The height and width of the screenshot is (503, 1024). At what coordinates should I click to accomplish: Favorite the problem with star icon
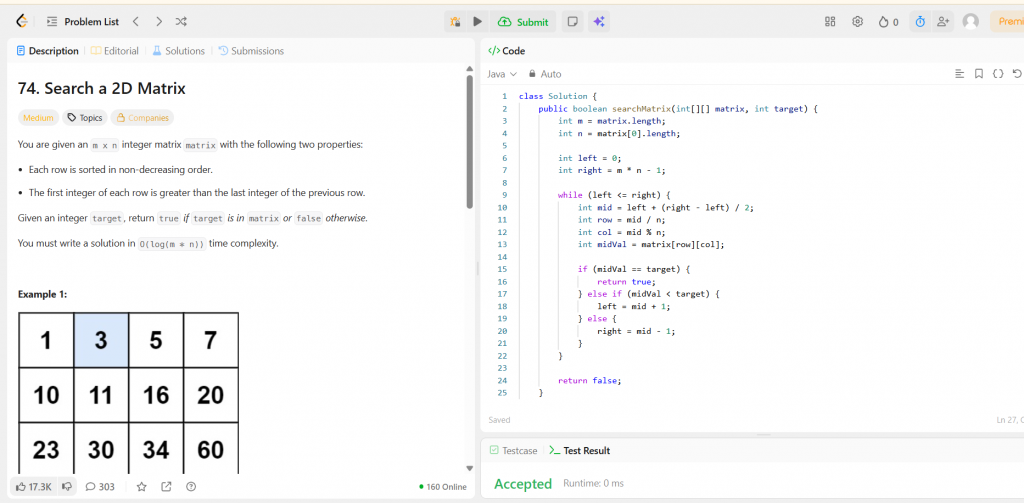point(142,487)
